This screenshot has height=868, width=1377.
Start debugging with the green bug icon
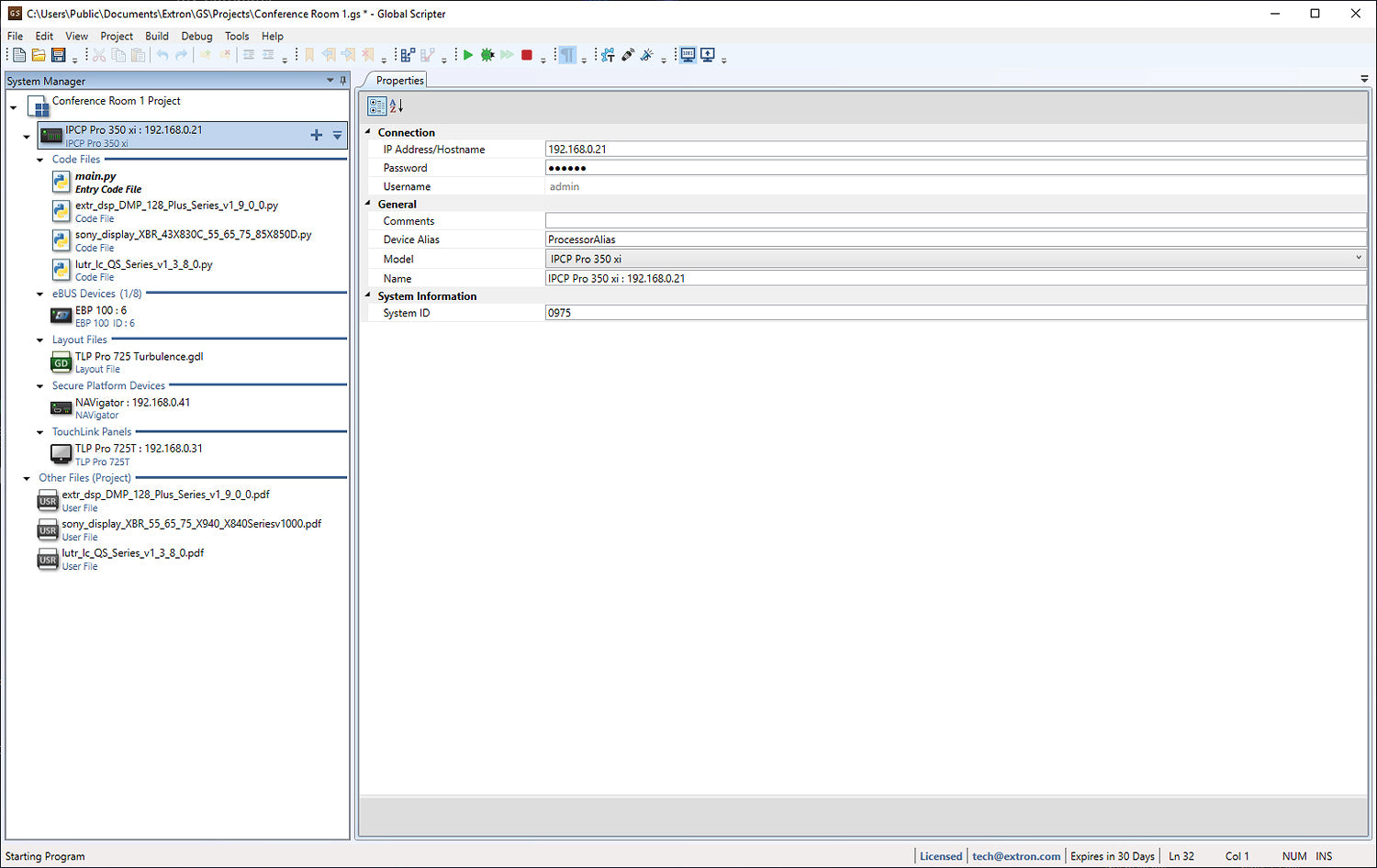(487, 55)
